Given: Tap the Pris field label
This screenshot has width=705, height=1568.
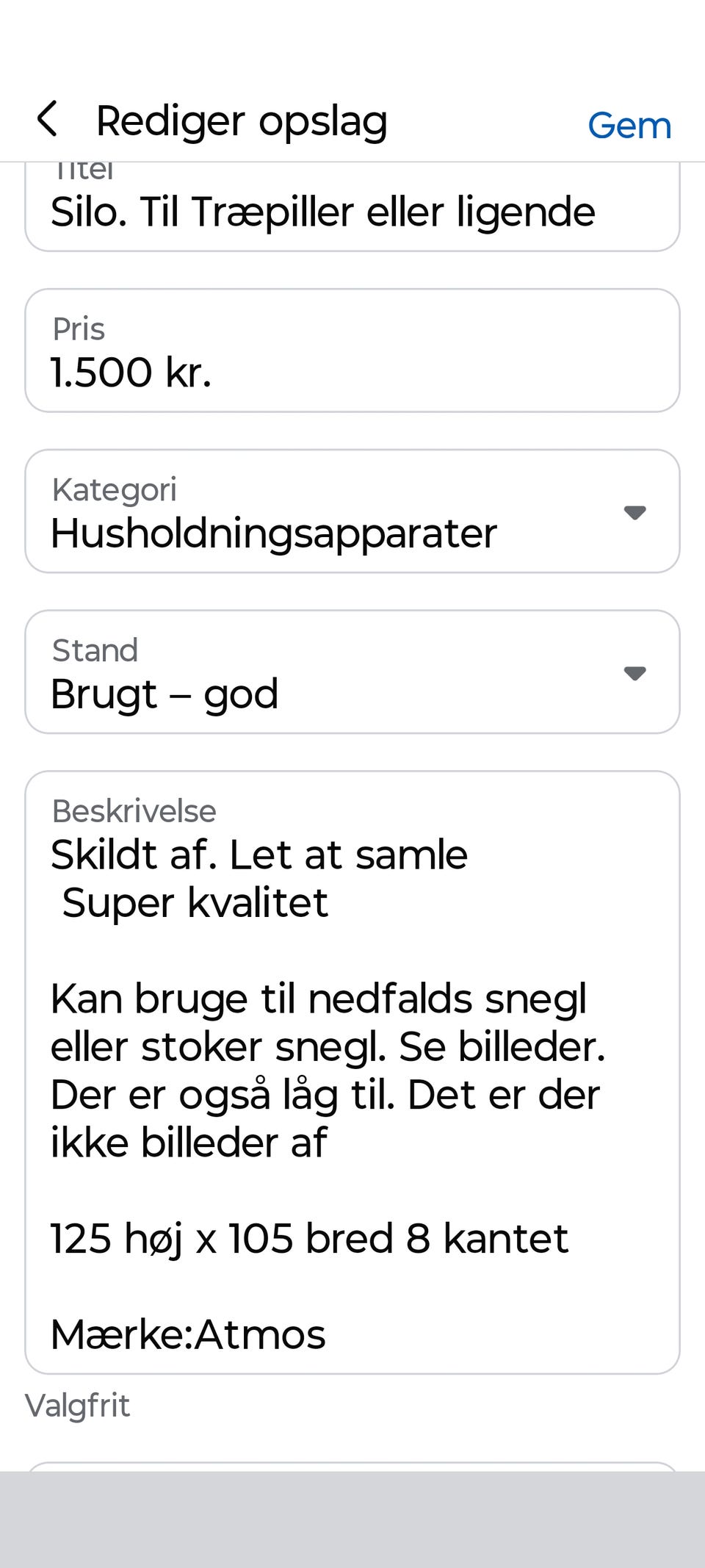Looking at the screenshot, I should [x=79, y=329].
